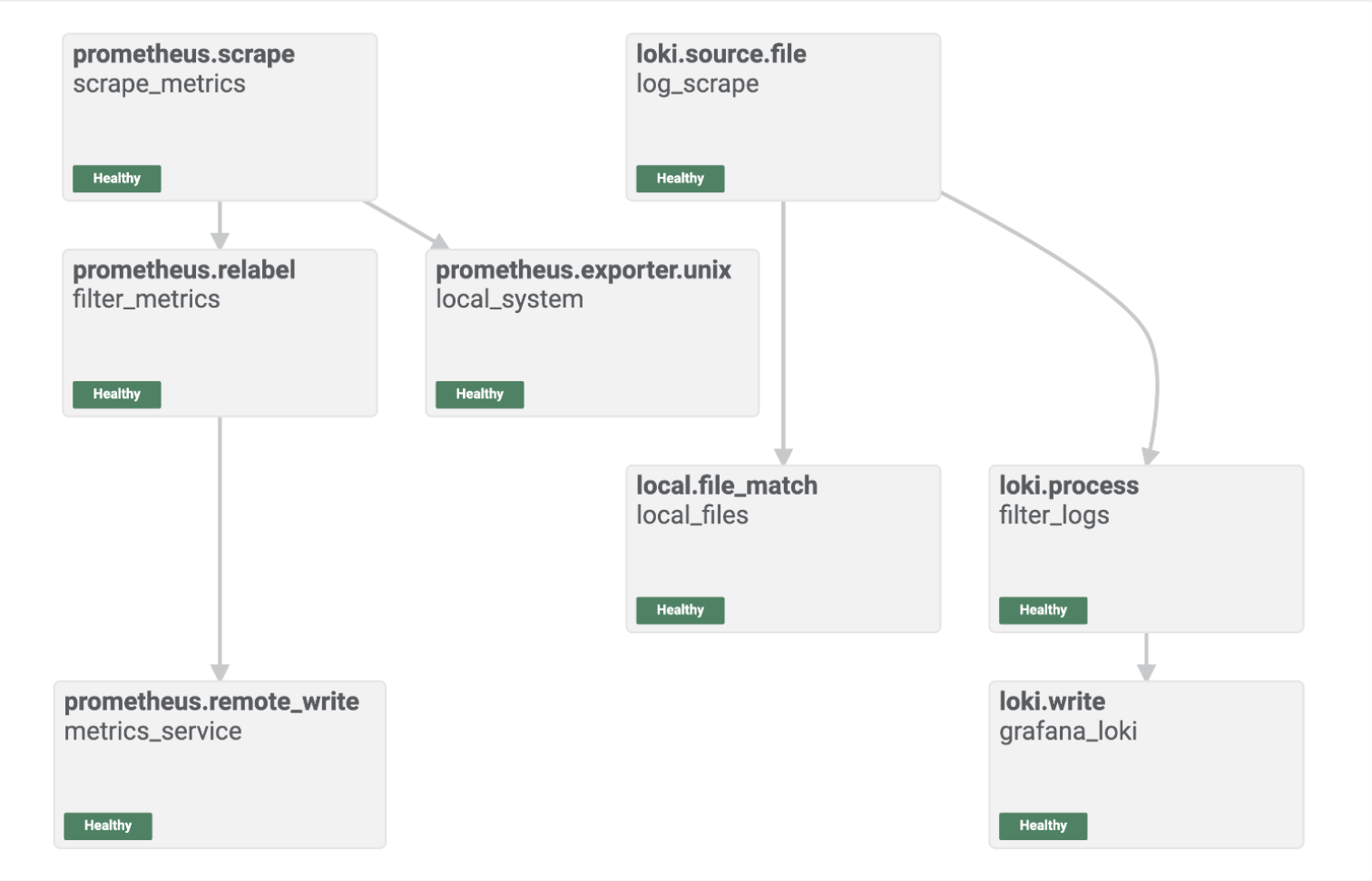Image resolution: width=1372 pixels, height=881 pixels.
Task: Click the loki.process filter_logs node
Action: click(x=1146, y=550)
